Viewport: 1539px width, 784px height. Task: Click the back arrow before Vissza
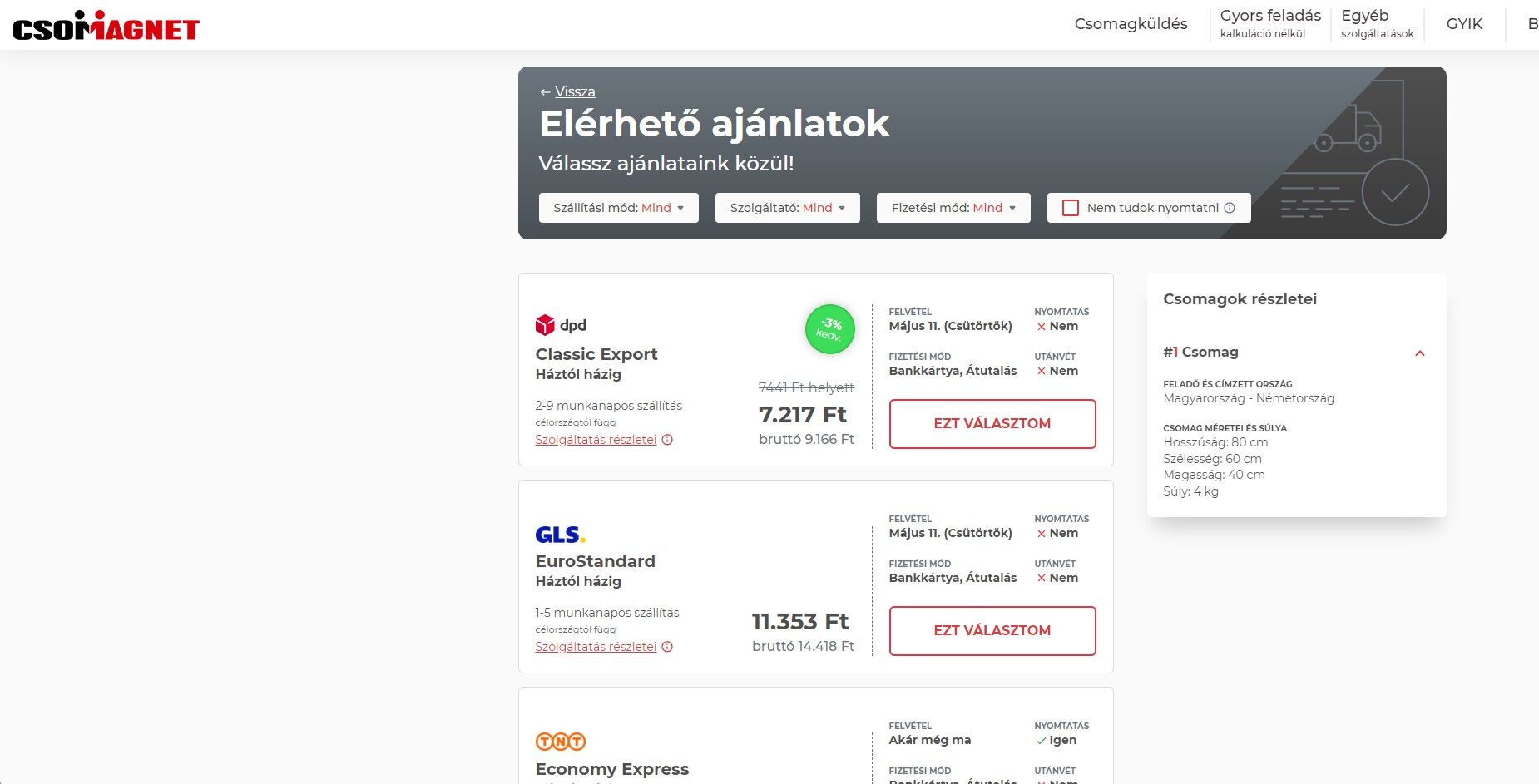[x=545, y=92]
